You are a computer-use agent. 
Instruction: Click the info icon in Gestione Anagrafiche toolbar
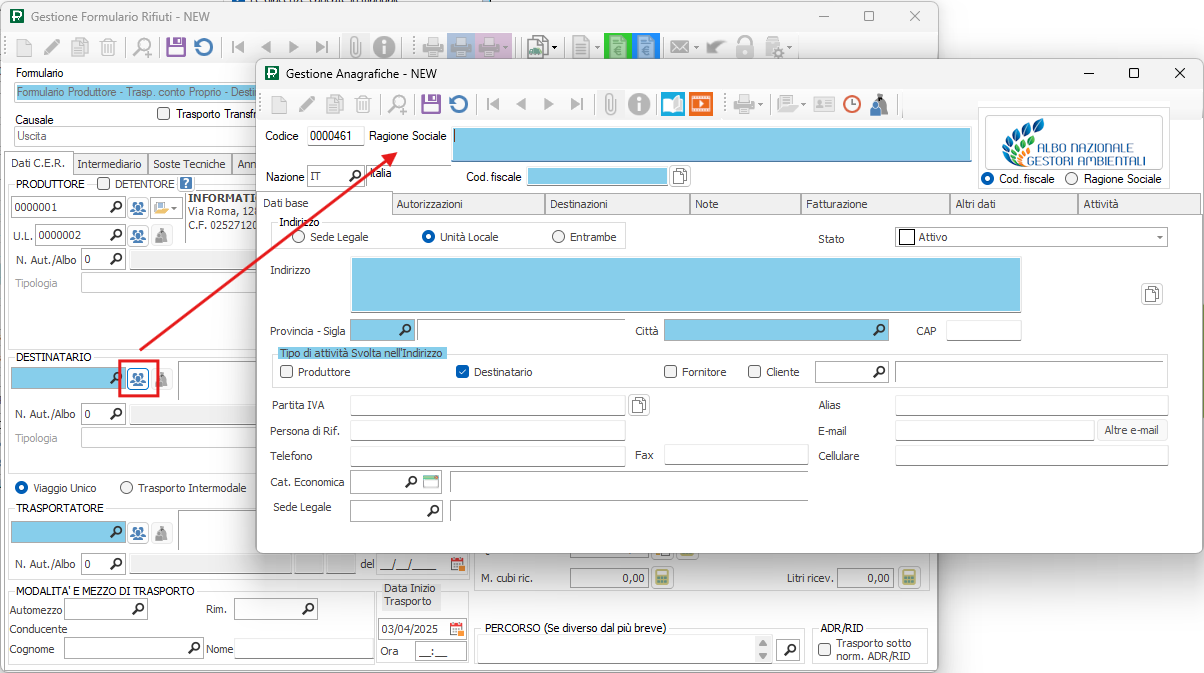point(639,104)
